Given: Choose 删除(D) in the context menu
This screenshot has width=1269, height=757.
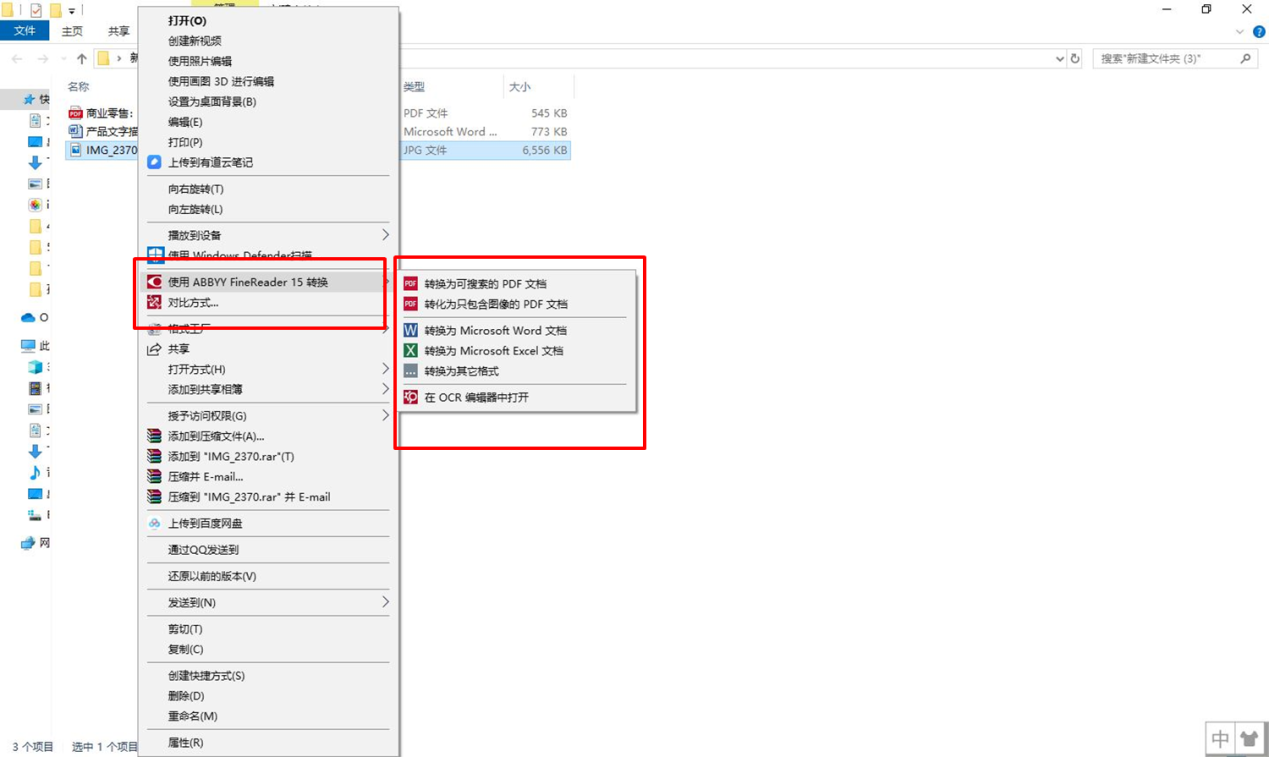Looking at the screenshot, I should point(186,696).
